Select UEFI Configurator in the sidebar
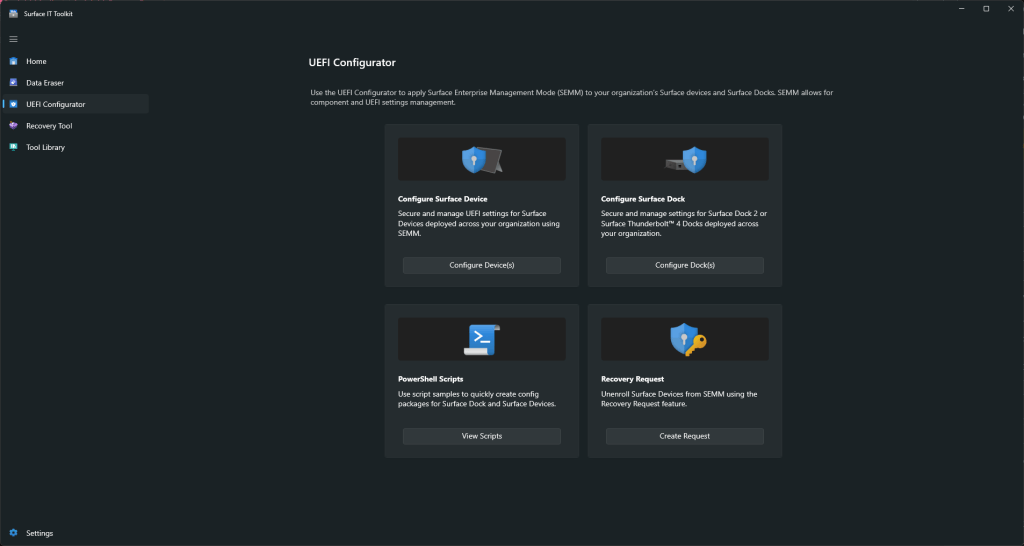The image size is (1024, 546). [56, 104]
